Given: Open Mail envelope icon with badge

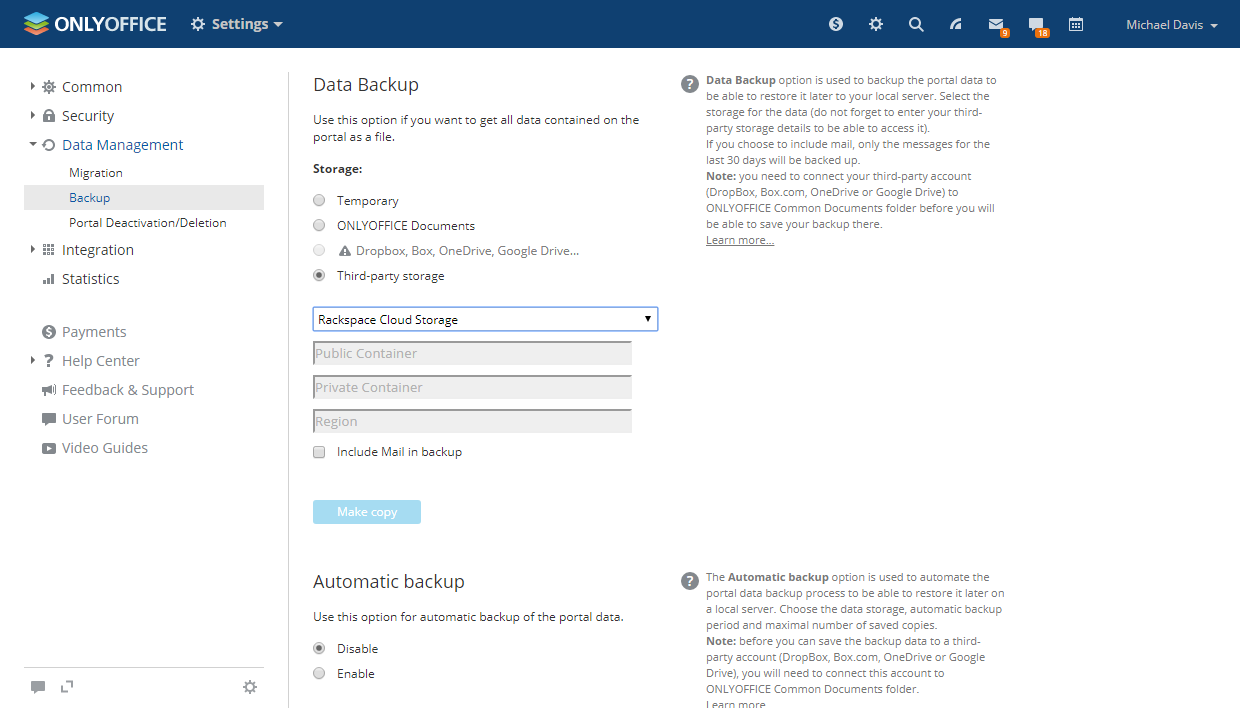Looking at the screenshot, I should 996,25.
